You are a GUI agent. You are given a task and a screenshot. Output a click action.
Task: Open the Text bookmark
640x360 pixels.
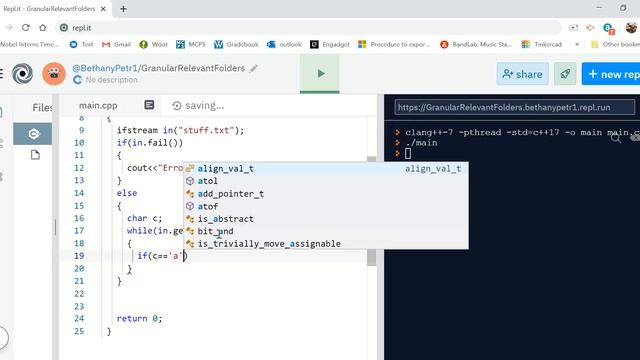[x=82, y=44]
